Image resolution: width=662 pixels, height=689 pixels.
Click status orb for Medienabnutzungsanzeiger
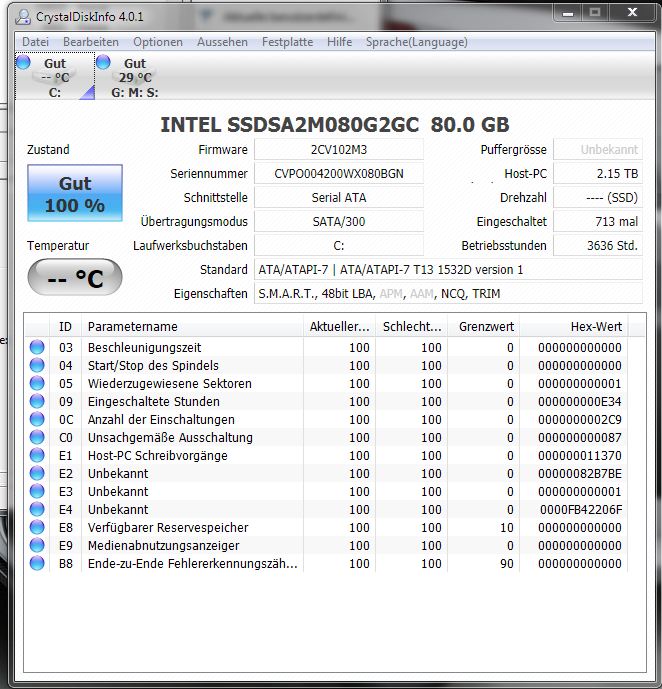coord(37,545)
